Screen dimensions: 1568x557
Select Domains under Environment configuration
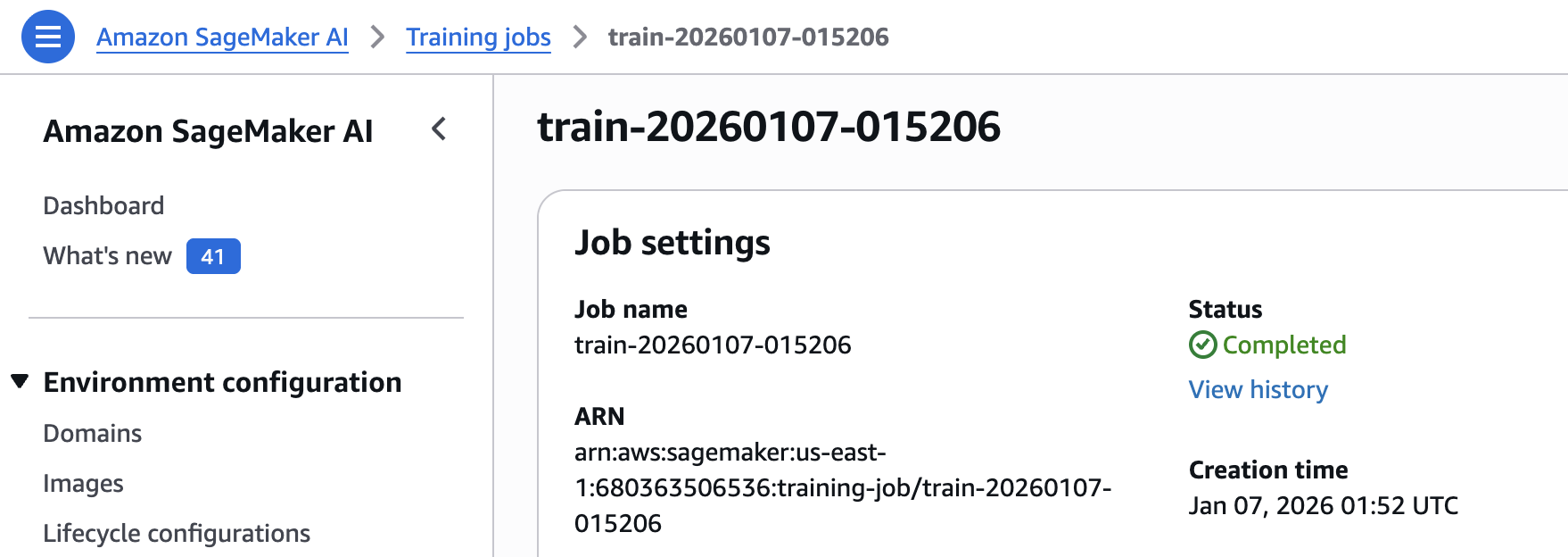pos(93,434)
